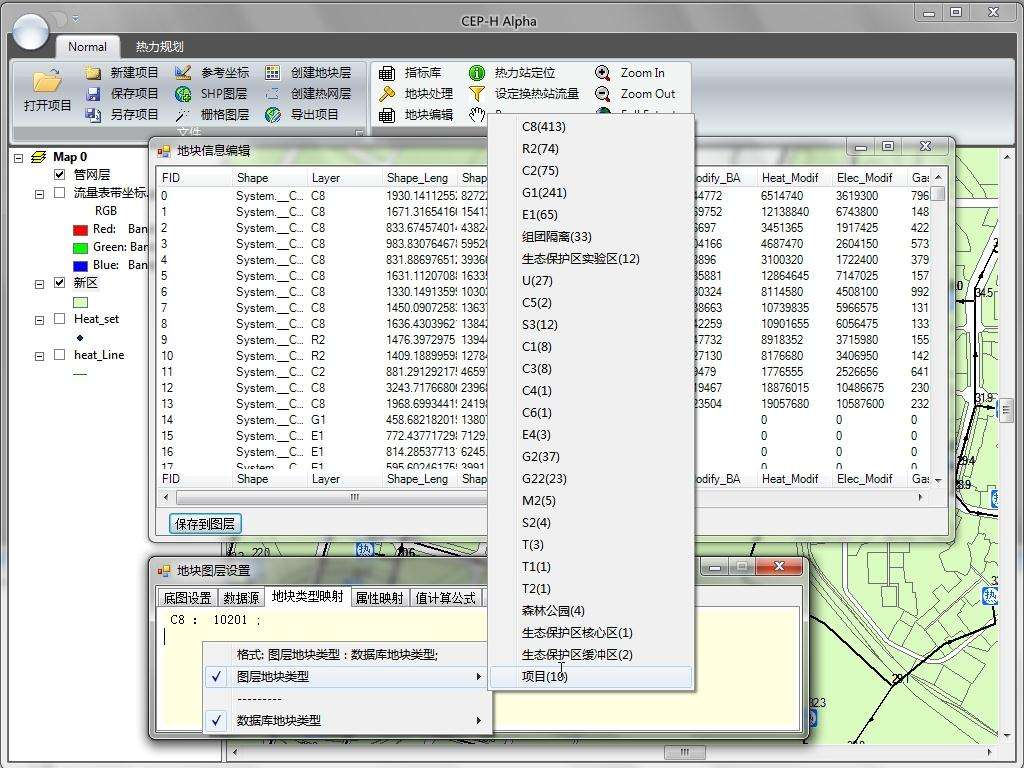
Task: Open the 数据源 tab
Action: click(x=241, y=598)
